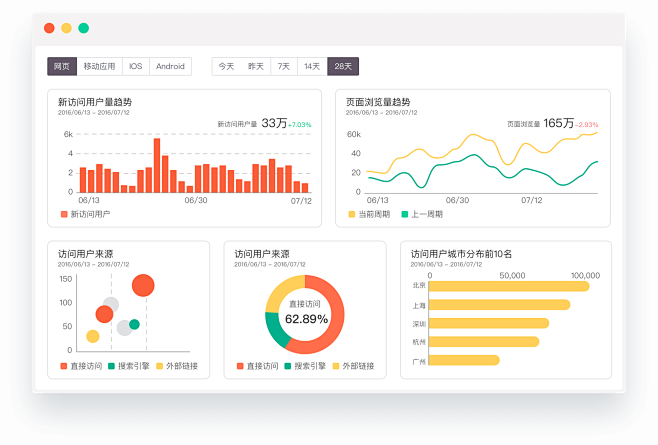
Task: Click the 访问用户城市分布前10名 title
Action: pos(461,254)
